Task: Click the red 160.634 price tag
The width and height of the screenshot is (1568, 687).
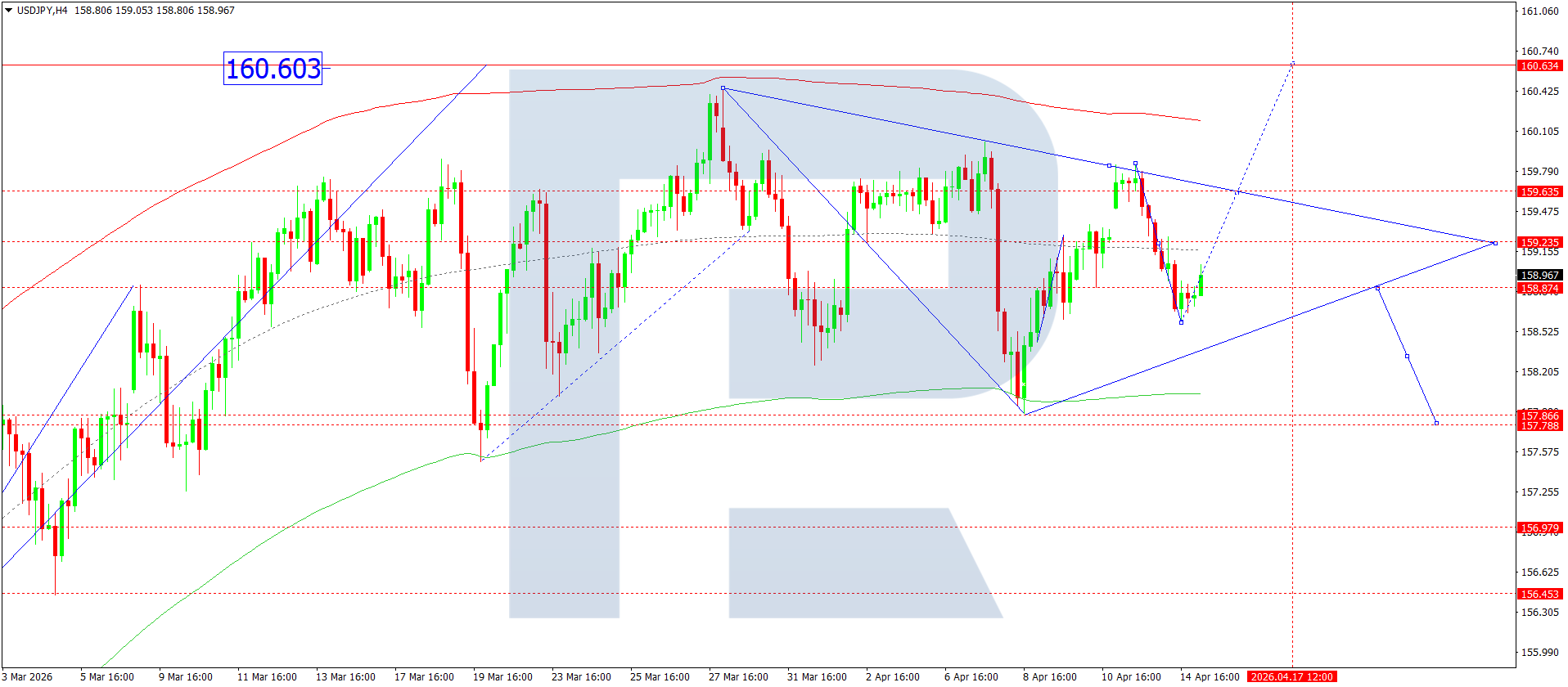Action: [x=1539, y=66]
